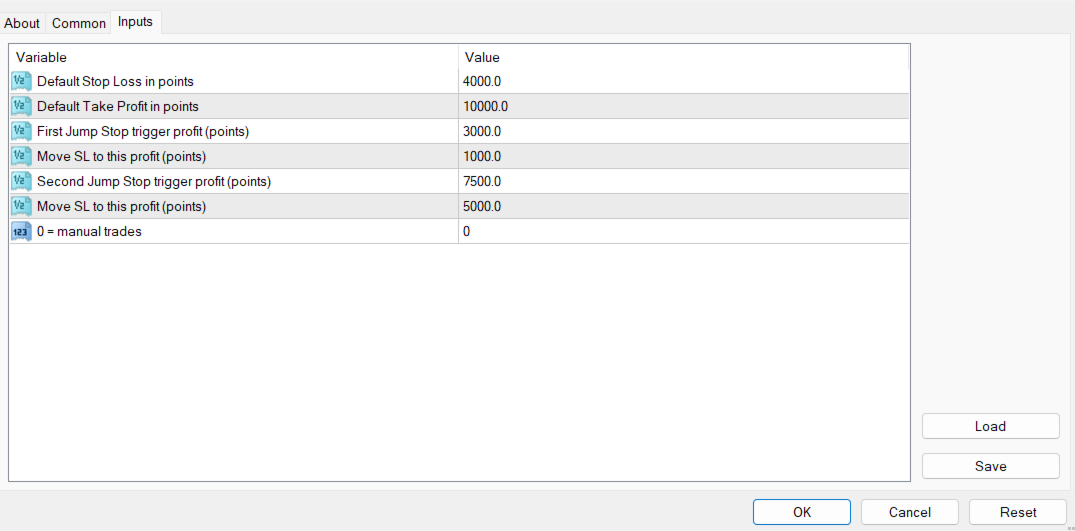Click the icon next to value 1000.0 row
1075x531 pixels.
point(22,156)
